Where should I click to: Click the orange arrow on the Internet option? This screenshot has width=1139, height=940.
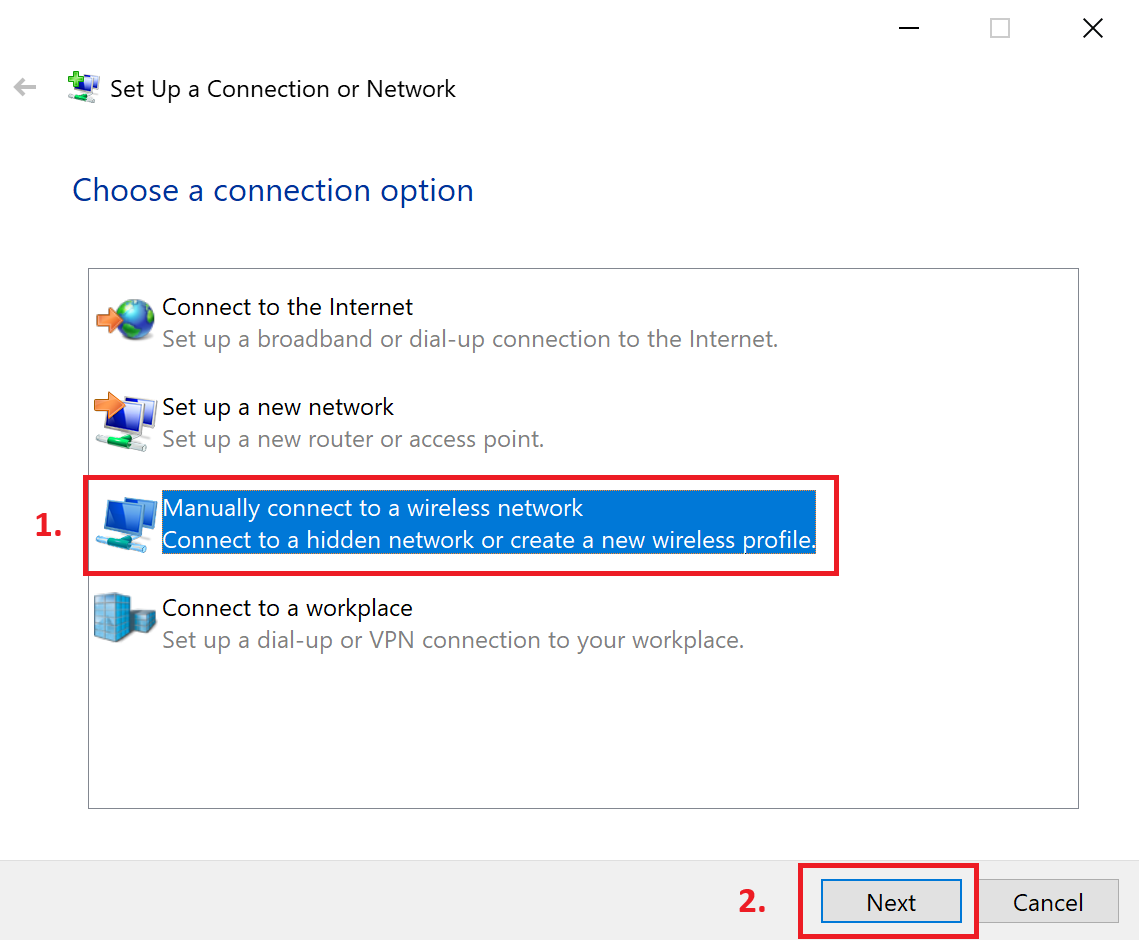(111, 320)
